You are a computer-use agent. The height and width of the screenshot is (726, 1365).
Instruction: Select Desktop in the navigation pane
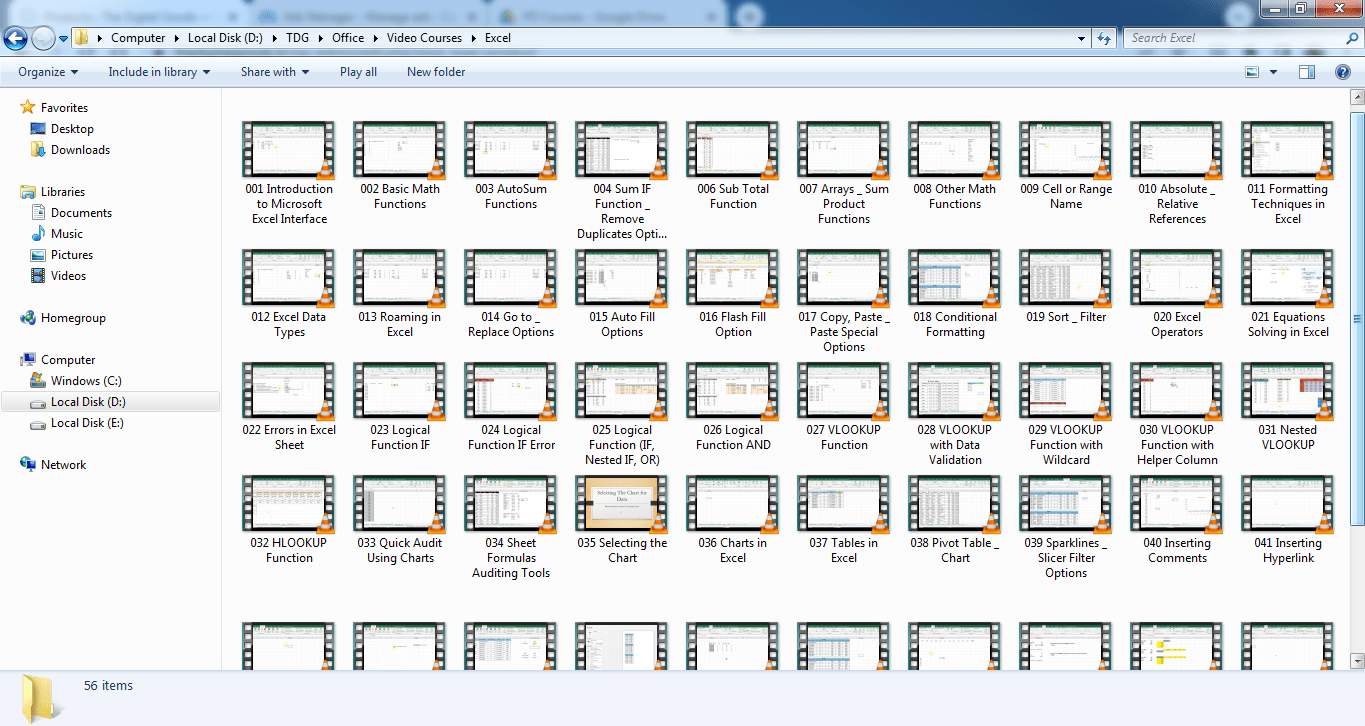coord(72,129)
